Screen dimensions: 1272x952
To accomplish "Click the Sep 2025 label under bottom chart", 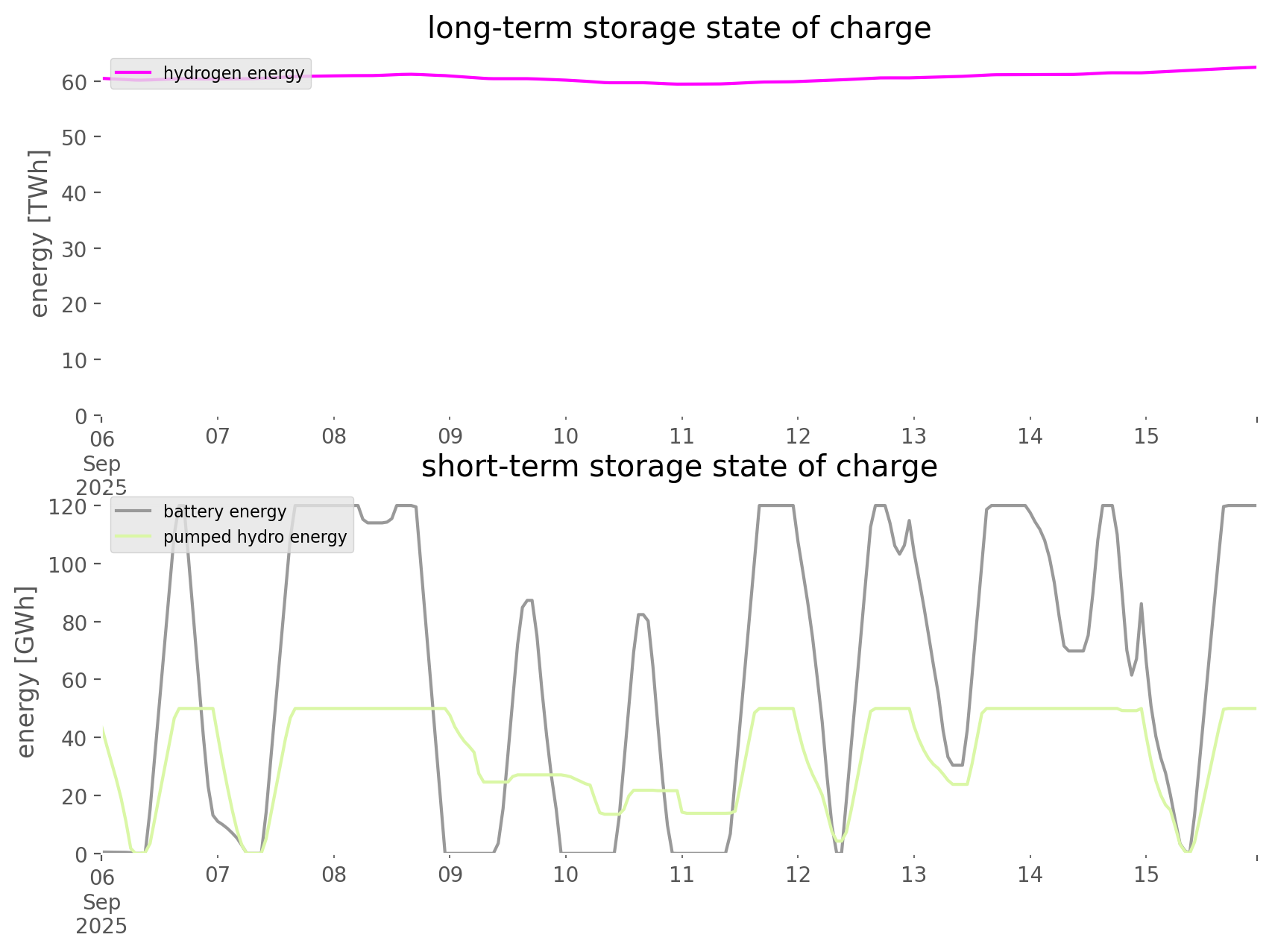I will pos(101,914).
